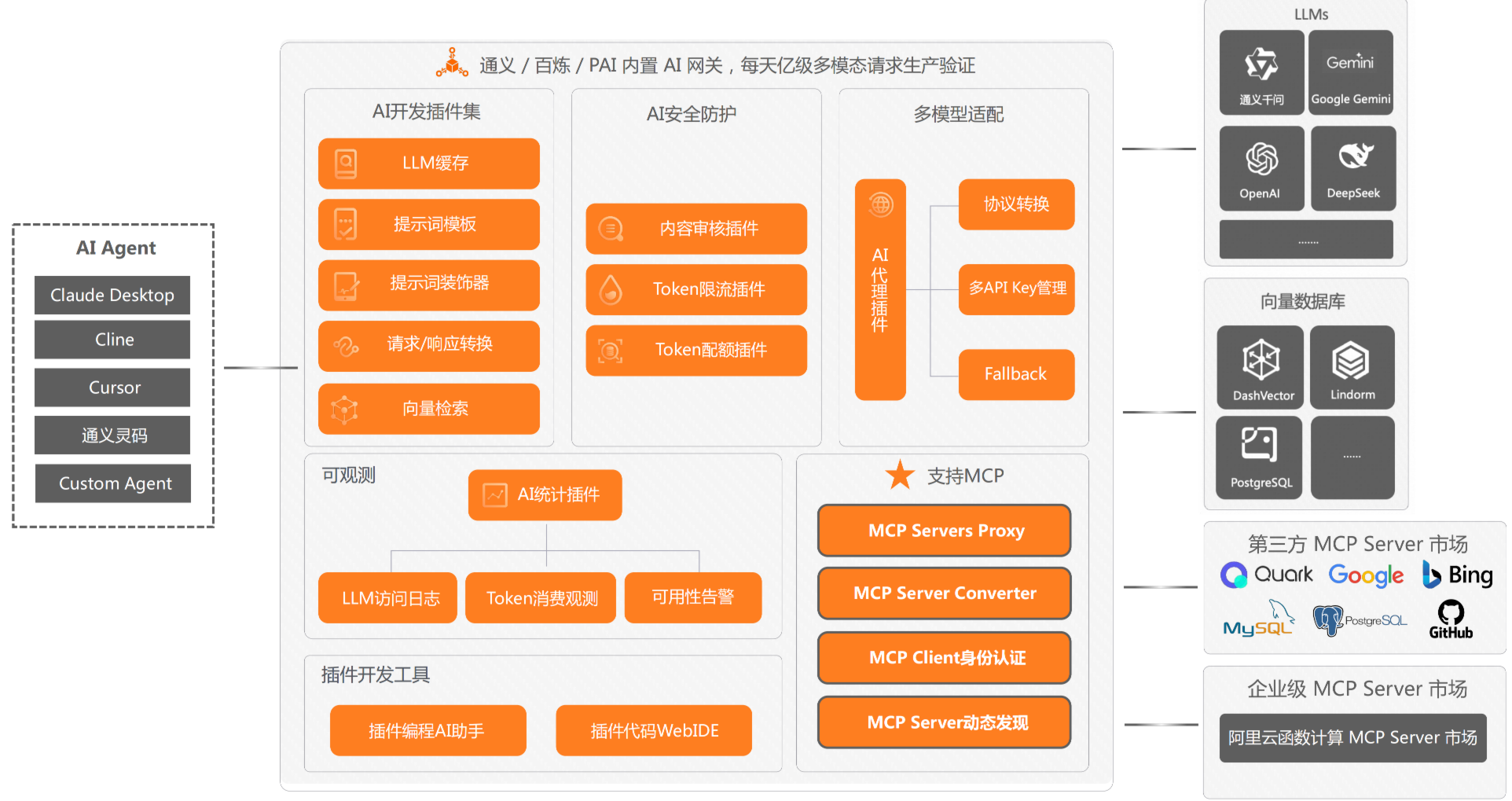The image size is (1512, 801).
Task: Click the 第三方 MCP Server 市场 heading
Action: pyautogui.click(x=1357, y=544)
